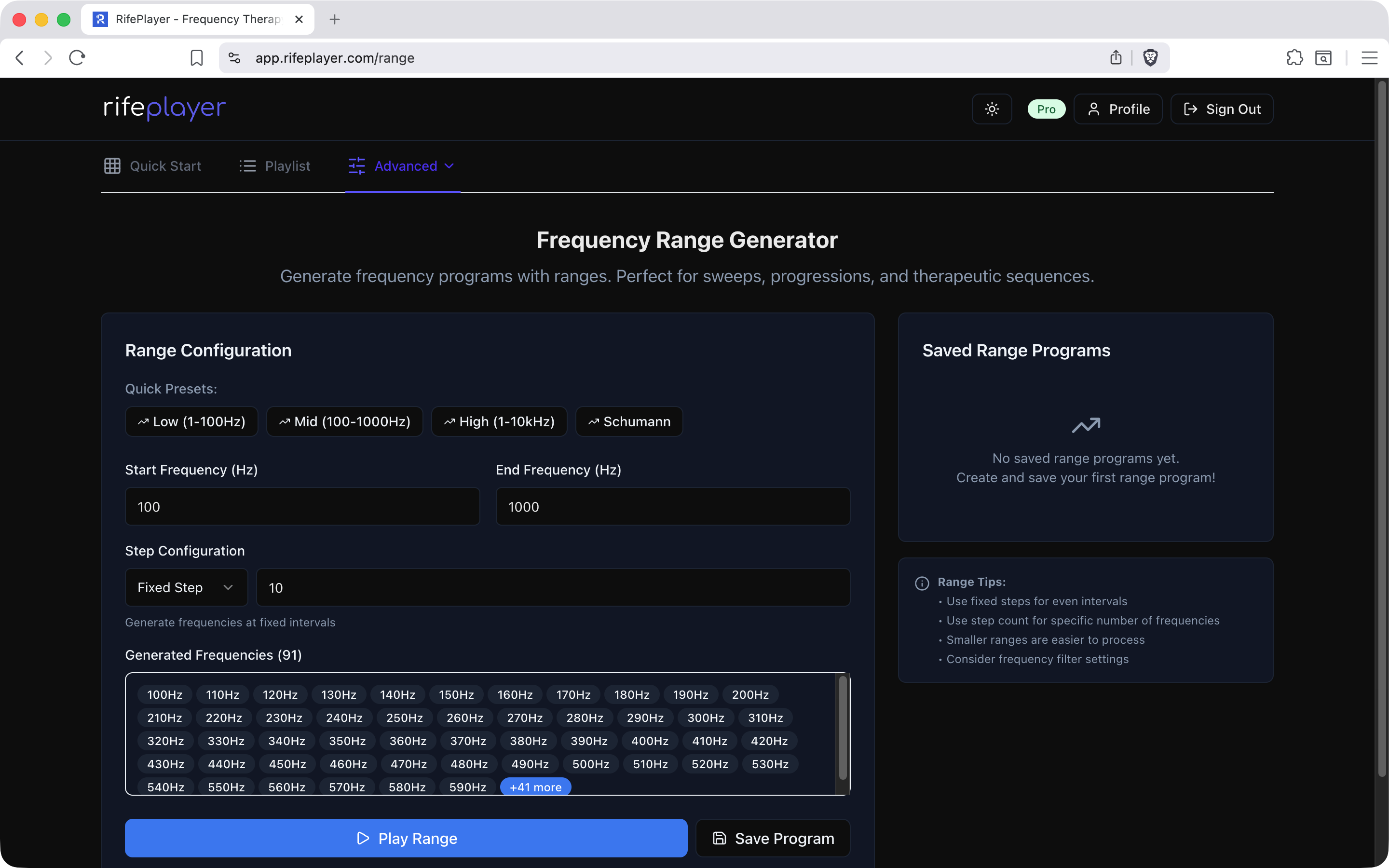Screen dimensions: 1389x868
Task: Click the 400Hz frequency chip
Action: click(x=650, y=741)
